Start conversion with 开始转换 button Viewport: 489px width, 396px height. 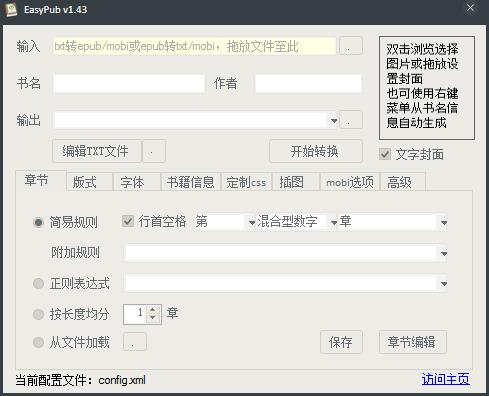[315, 151]
